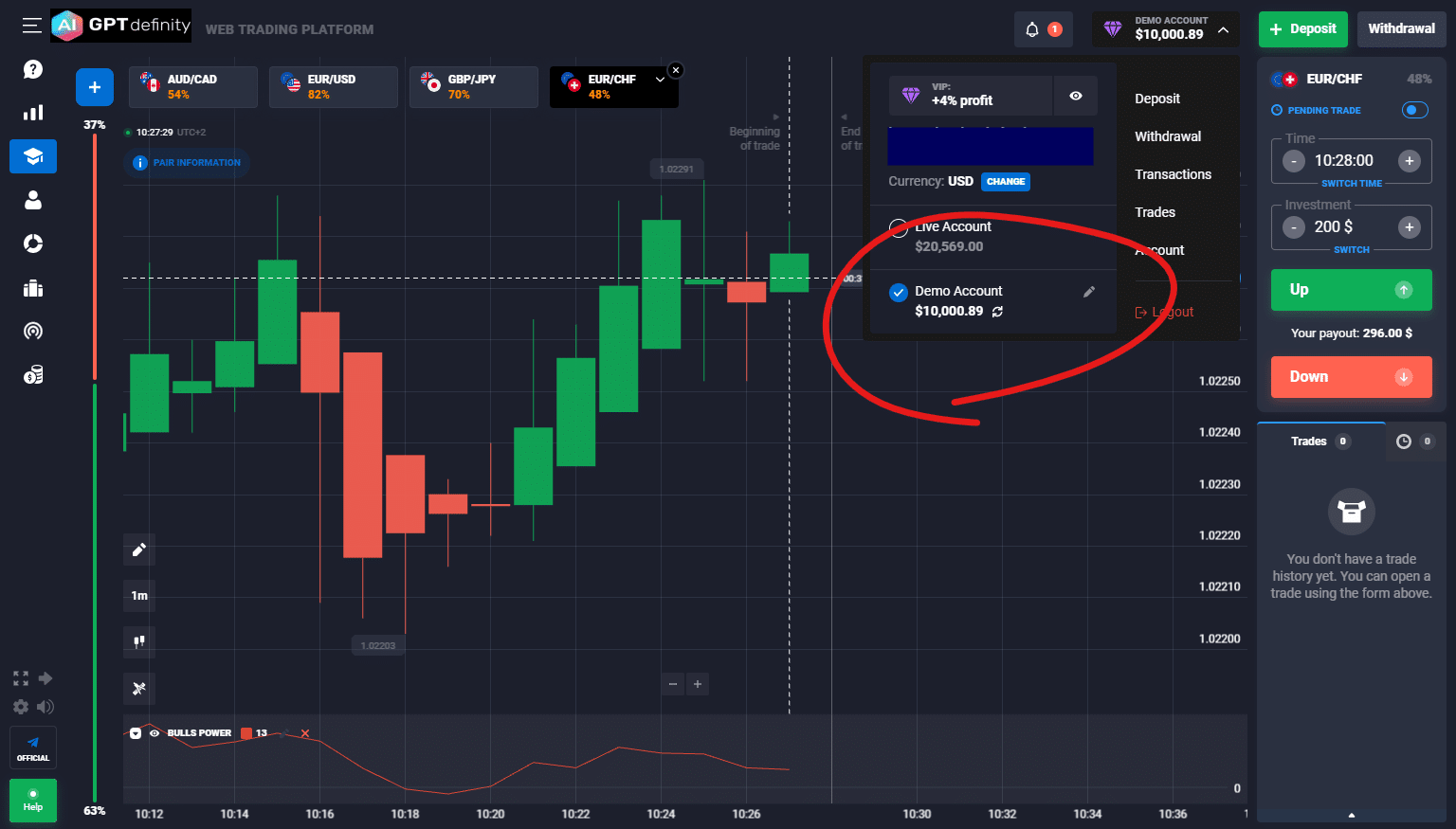Open Deposit in account menu
Screen dimensions: 1456x829
(1157, 99)
